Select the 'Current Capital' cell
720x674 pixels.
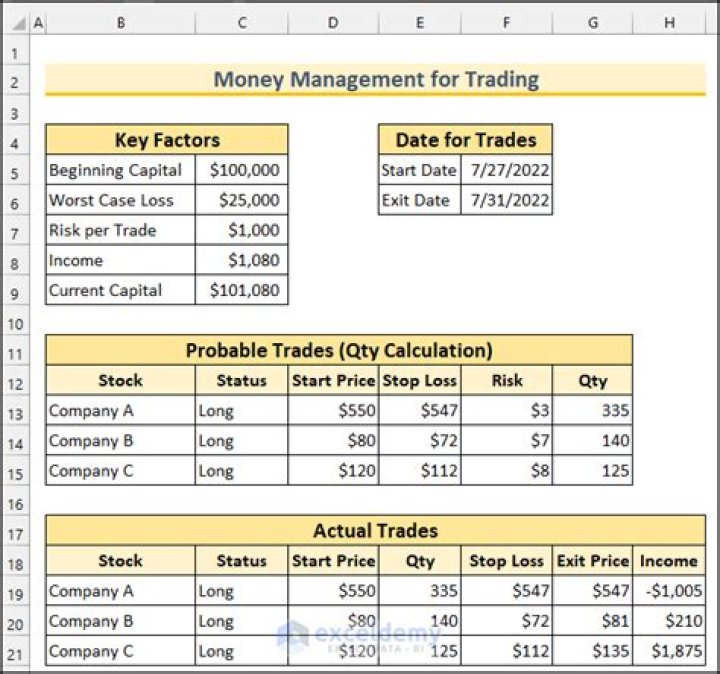click(121, 290)
